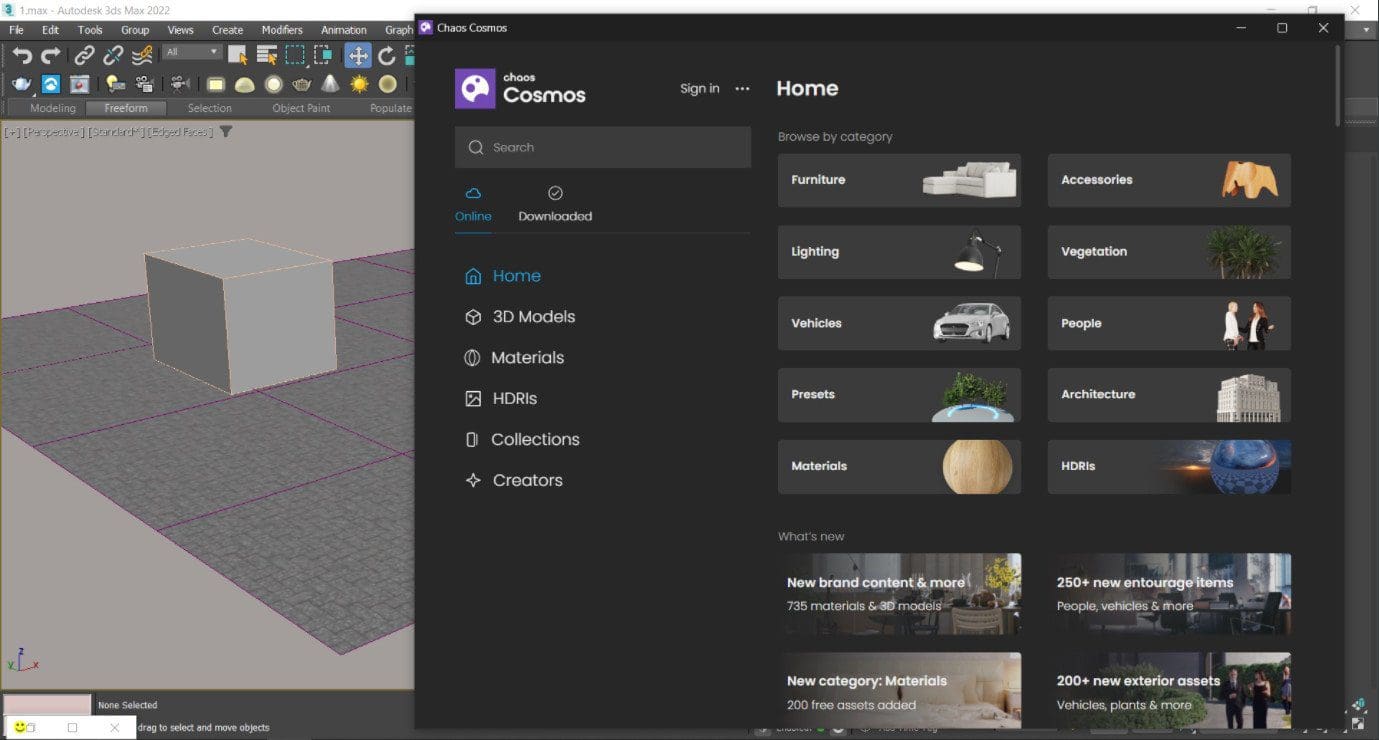Viewport: 1379px width, 740px height.
Task: Switch to the Object Paint ribbon tab
Action: click(x=301, y=108)
